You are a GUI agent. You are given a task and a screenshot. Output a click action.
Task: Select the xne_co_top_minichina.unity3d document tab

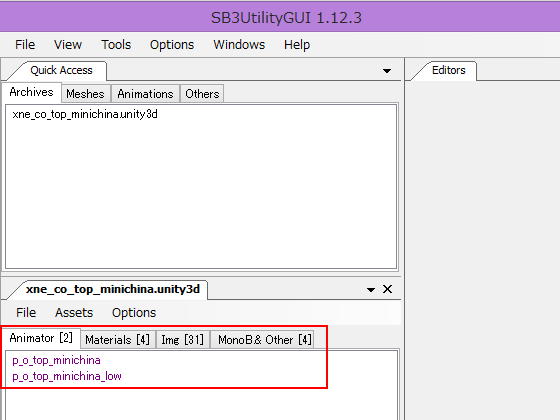tap(113, 289)
